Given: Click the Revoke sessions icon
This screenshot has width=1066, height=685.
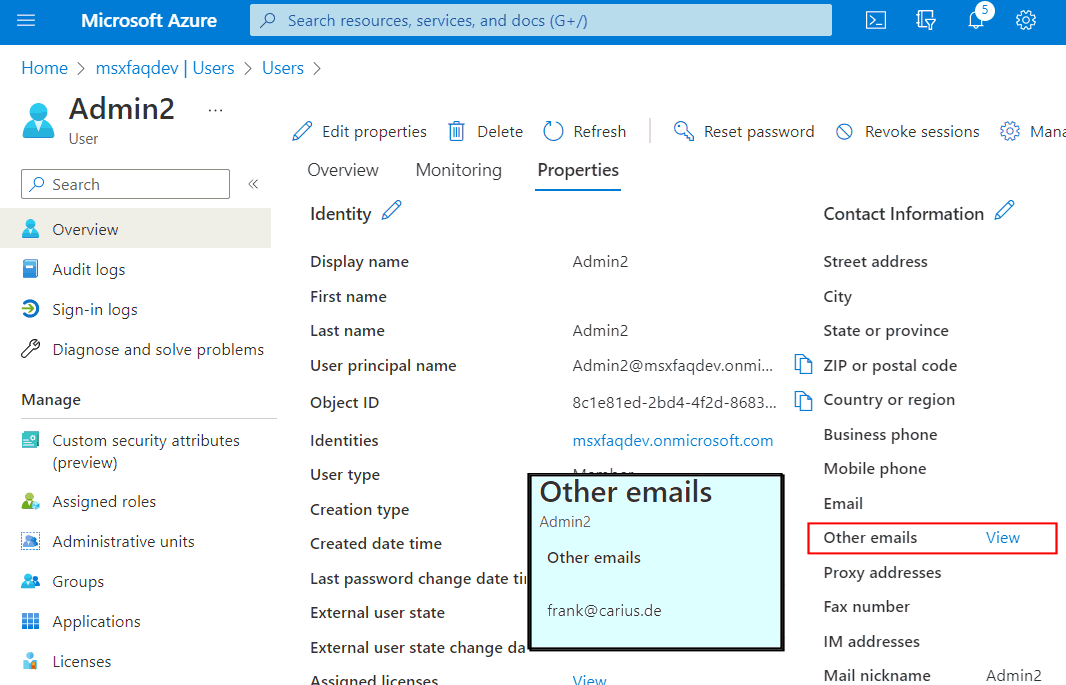Looking at the screenshot, I should (x=844, y=131).
